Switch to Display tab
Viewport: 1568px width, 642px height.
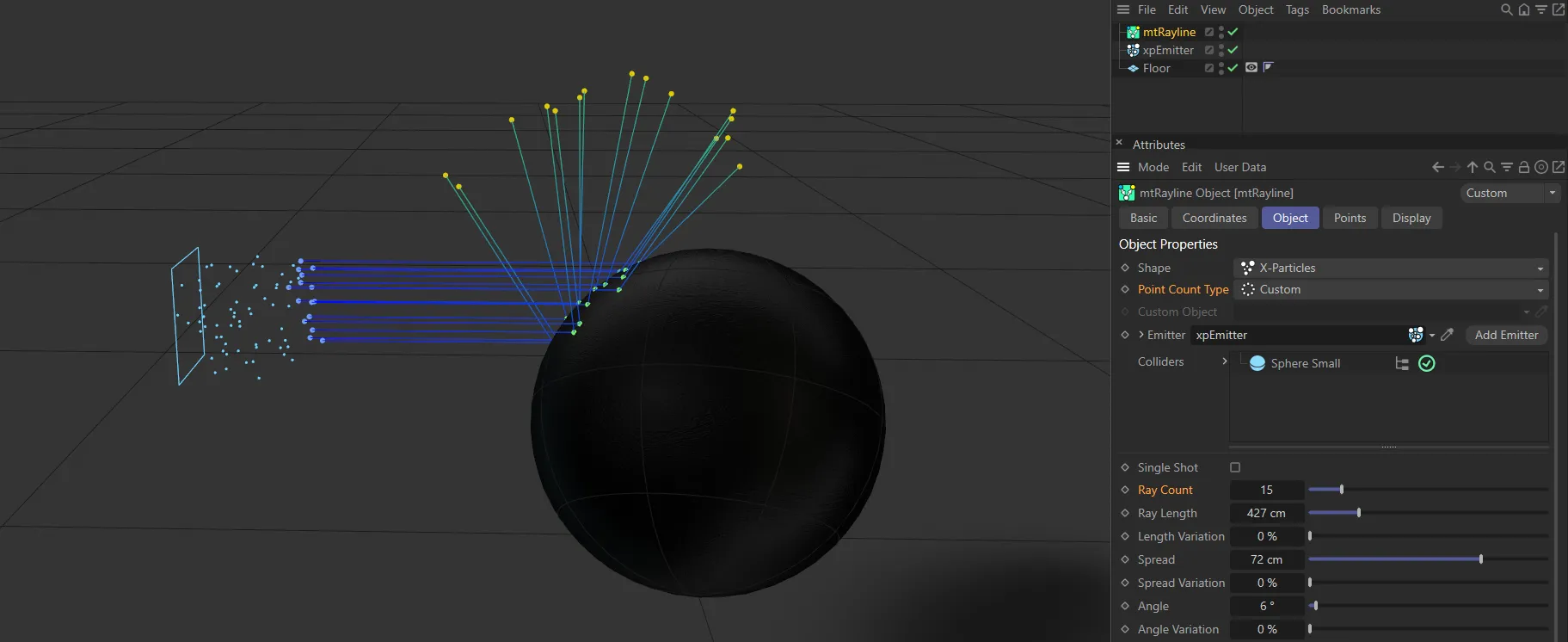point(1411,218)
